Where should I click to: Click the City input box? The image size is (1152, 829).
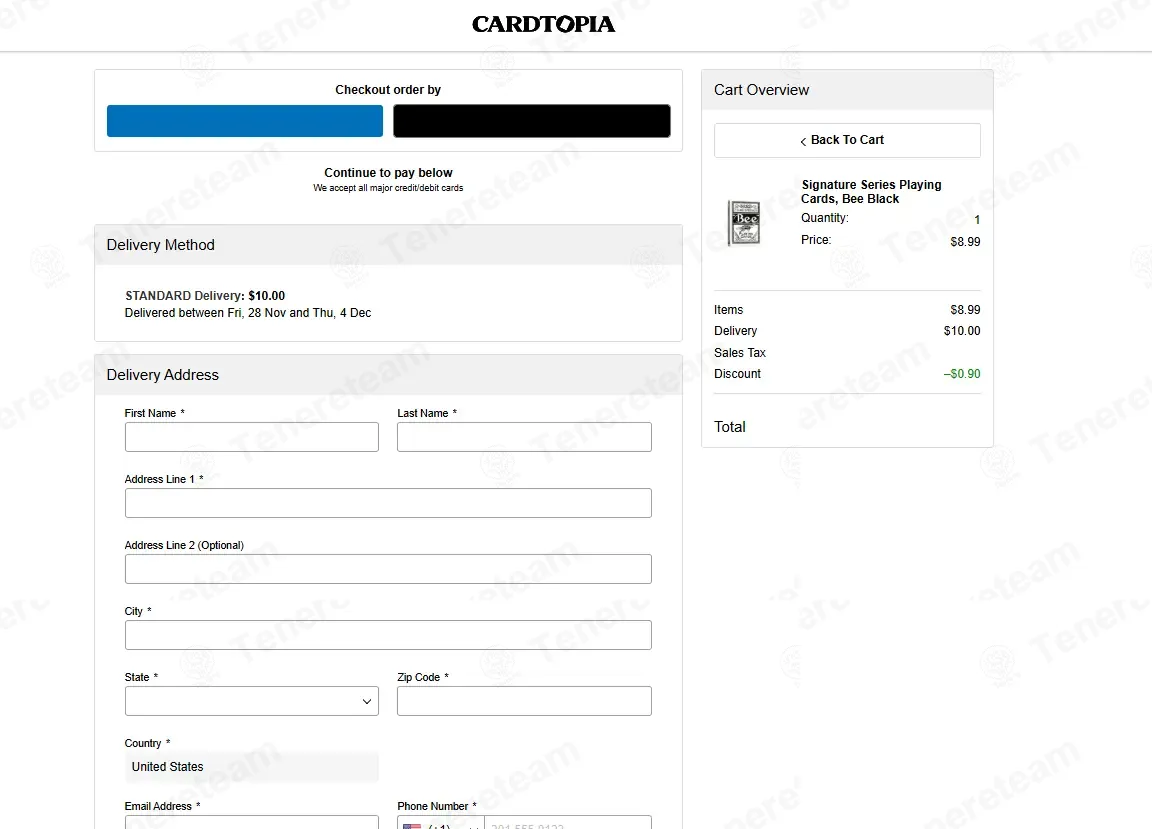click(x=388, y=635)
